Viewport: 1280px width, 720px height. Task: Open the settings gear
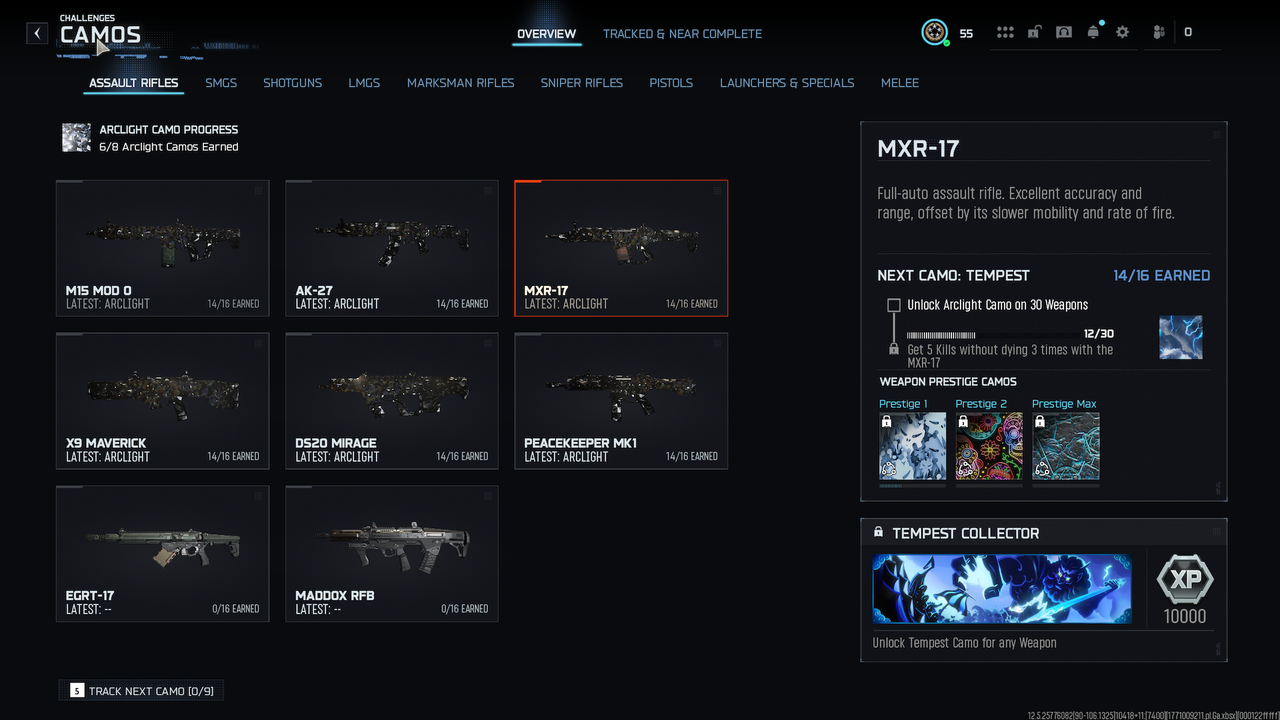(1122, 32)
